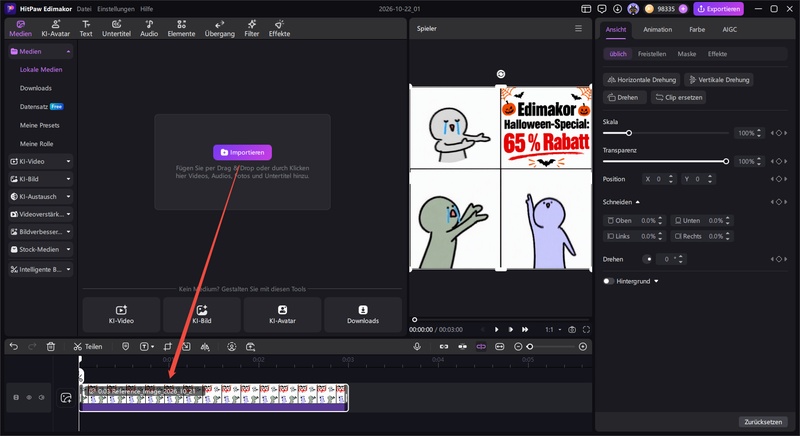Open the Filter section
Image resolution: width=800 pixels, height=436 pixels.
coord(252,29)
